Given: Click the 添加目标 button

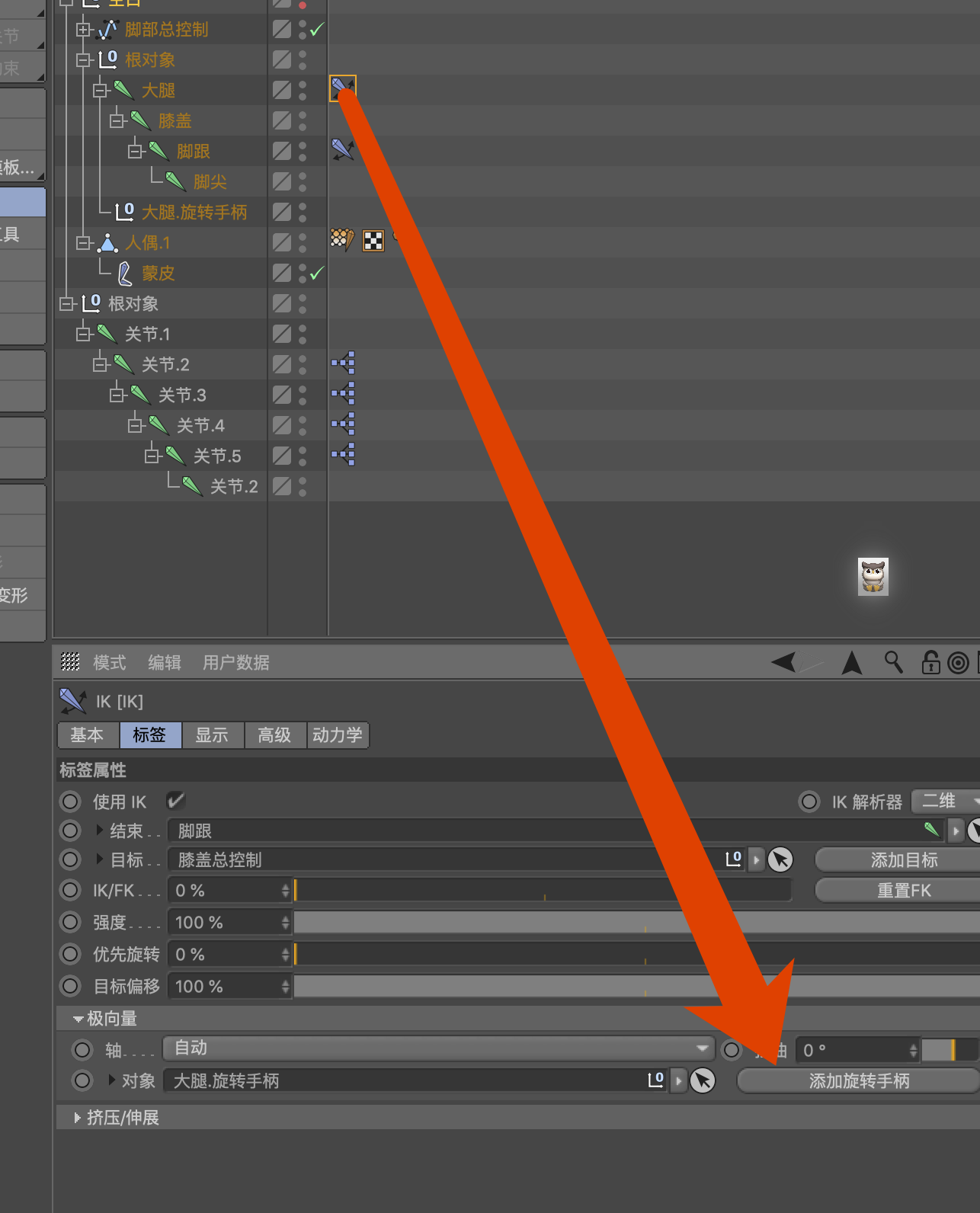Looking at the screenshot, I should click(x=898, y=859).
